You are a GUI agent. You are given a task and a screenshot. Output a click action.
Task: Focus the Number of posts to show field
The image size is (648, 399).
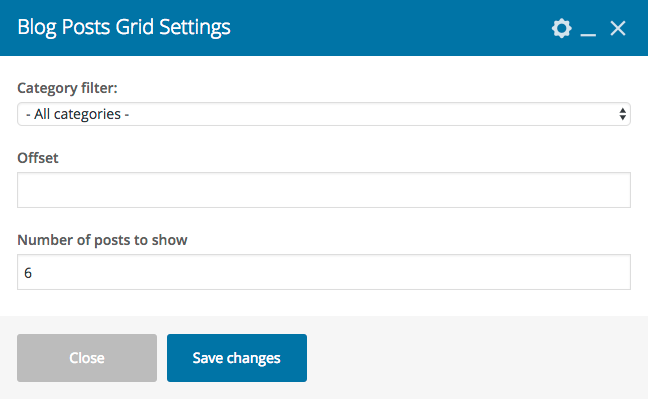(x=324, y=272)
